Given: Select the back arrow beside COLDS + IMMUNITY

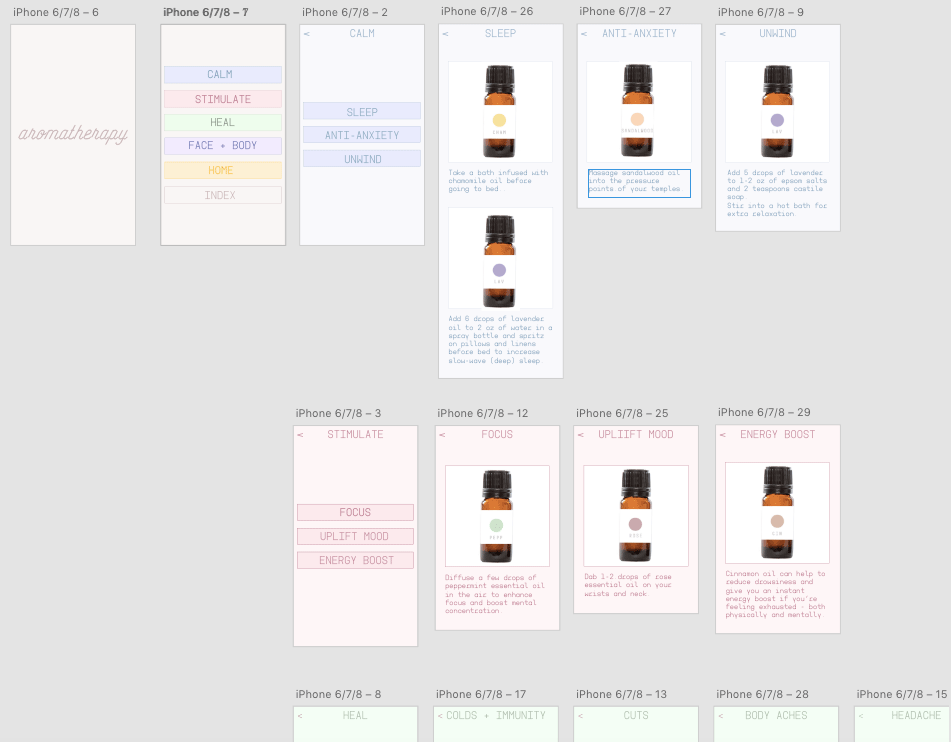Looking at the screenshot, I should pos(440,716).
